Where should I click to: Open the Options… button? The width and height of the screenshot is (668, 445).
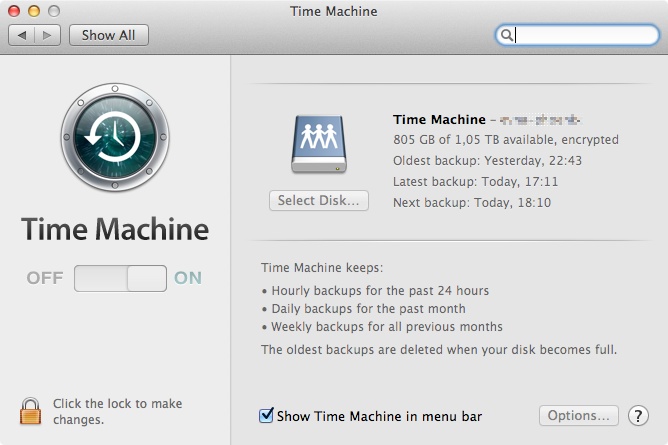pyautogui.click(x=579, y=416)
